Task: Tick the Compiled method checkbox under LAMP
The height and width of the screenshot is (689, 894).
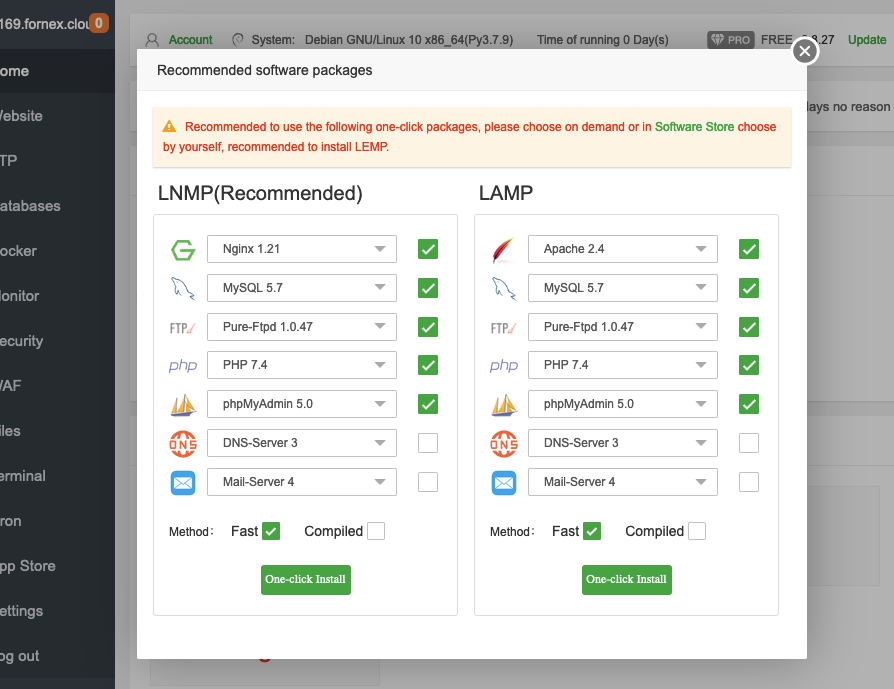Action: pyautogui.click(x=696, y=531)
